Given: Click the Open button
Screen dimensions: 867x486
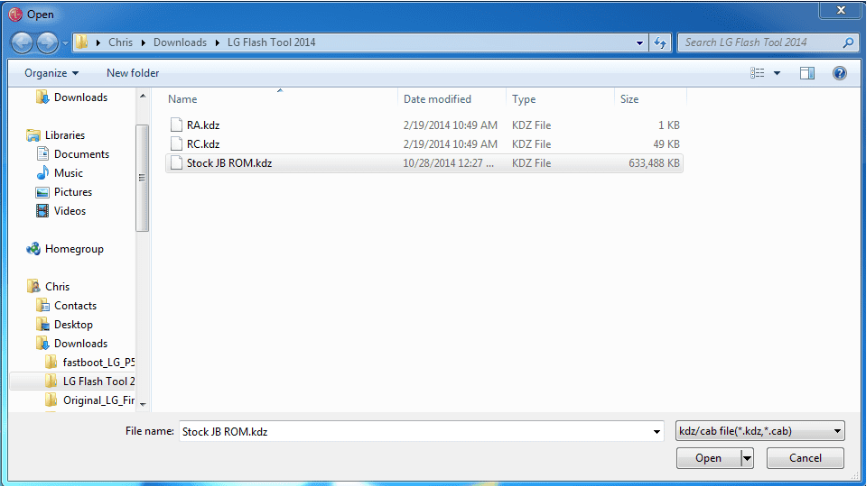Looking at the screenshot, I should pos(708,458).
